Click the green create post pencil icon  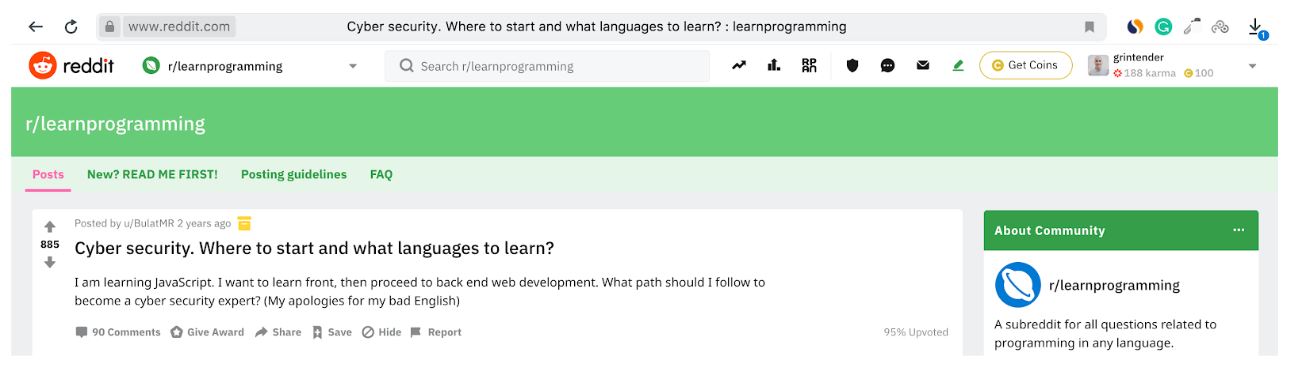958,66
